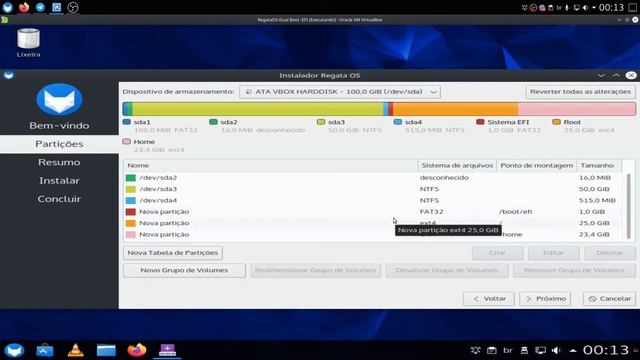This screenshot has height=360, width=640.
Task: Sort by Sistema de arquivos column header
Action: point(457,165)
